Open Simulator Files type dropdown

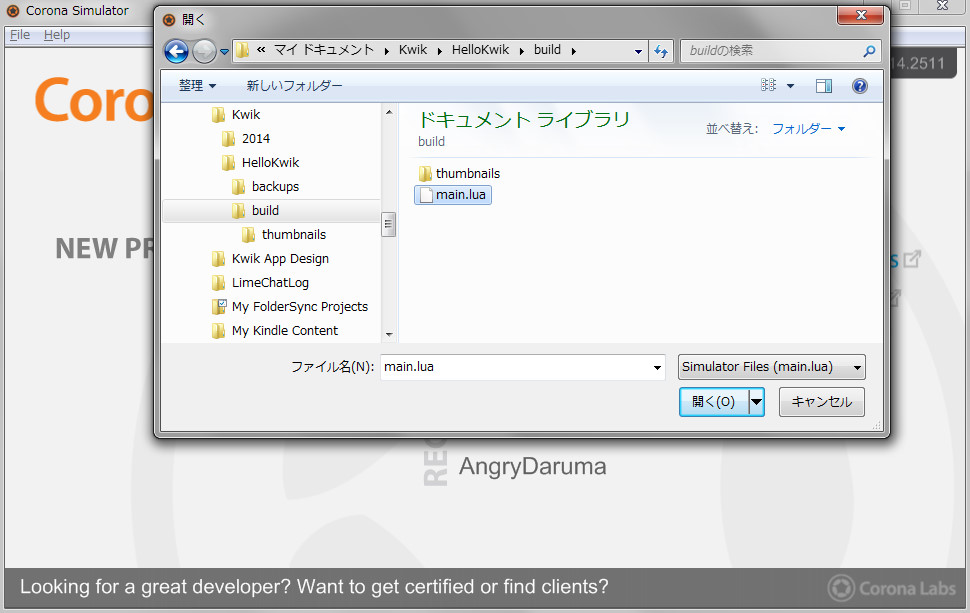tap(771, 367)
